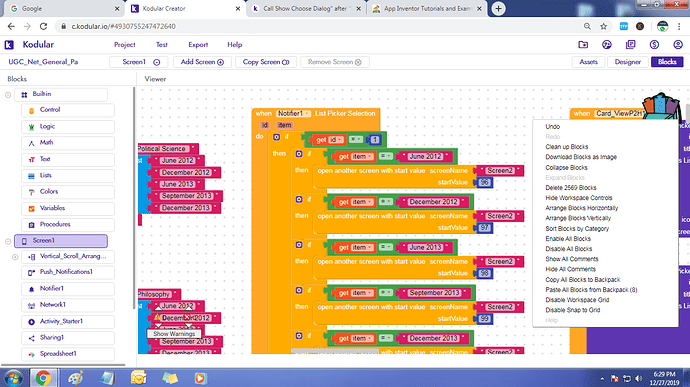Open the backpack icon in the workspace

pyautogui.click(x=662, y=106)
